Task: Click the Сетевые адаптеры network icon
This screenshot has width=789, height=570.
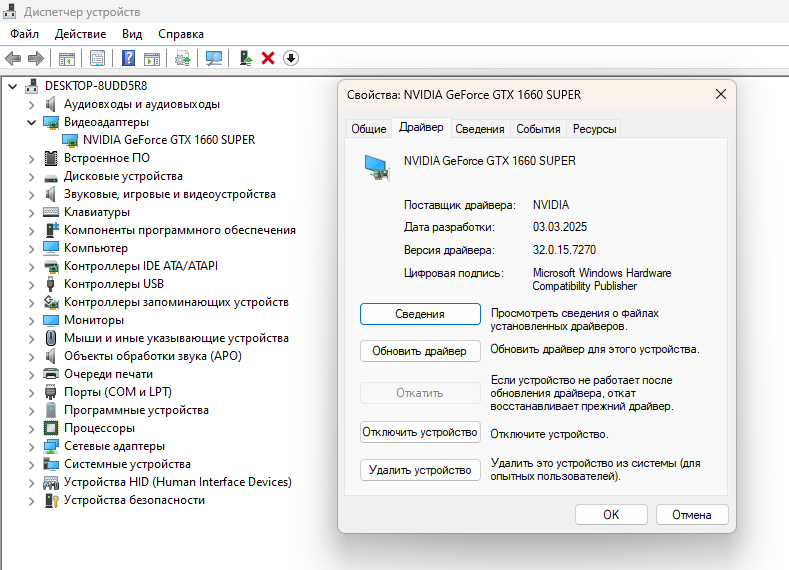Action: [51, 446]
